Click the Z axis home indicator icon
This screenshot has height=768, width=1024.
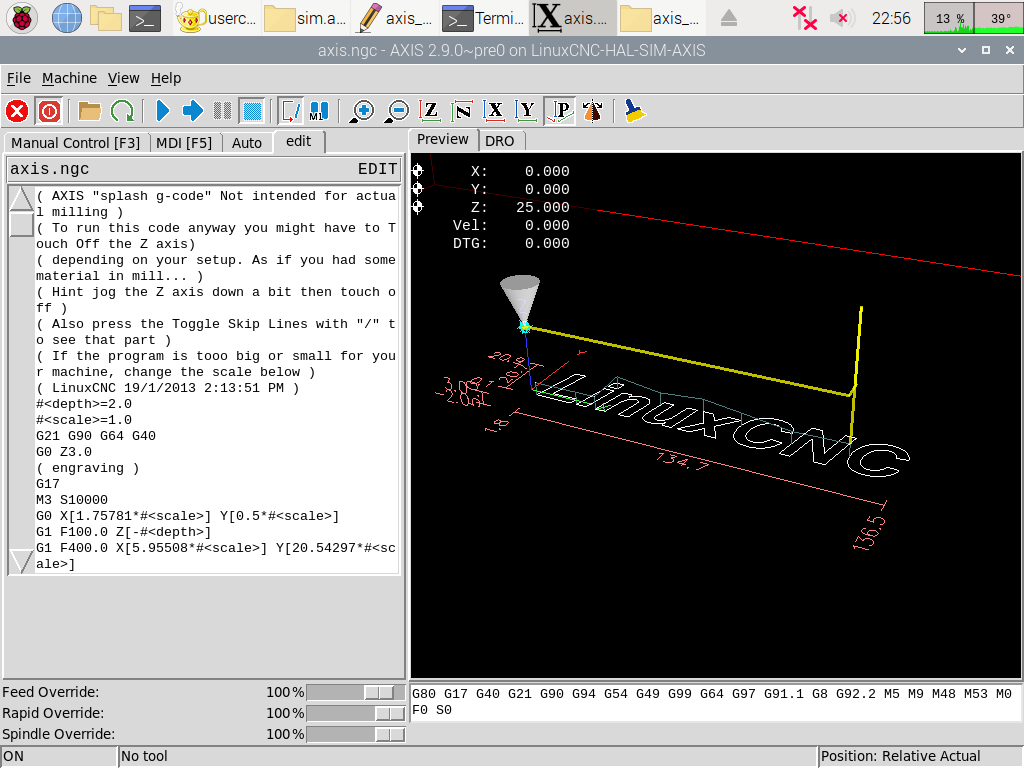pyautogui.click(x=418, y=207)
